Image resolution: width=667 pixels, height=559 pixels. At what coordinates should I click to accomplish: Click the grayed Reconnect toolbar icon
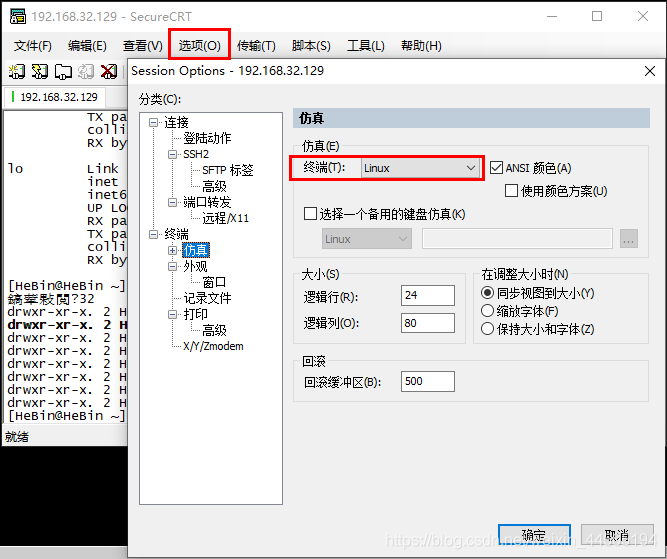pos(86,71)
